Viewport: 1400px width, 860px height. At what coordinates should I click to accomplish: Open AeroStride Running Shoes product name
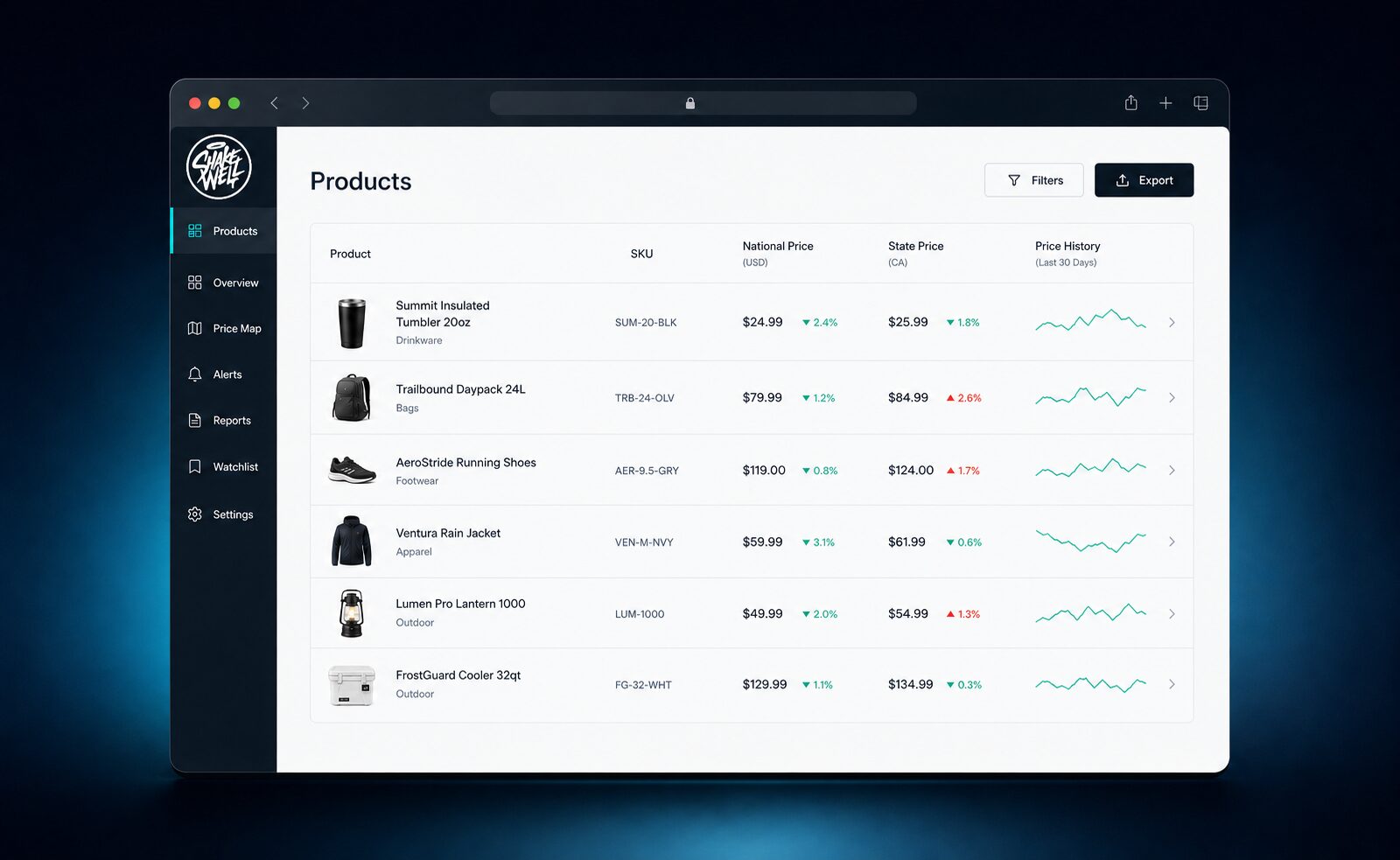tap(465, 462)
